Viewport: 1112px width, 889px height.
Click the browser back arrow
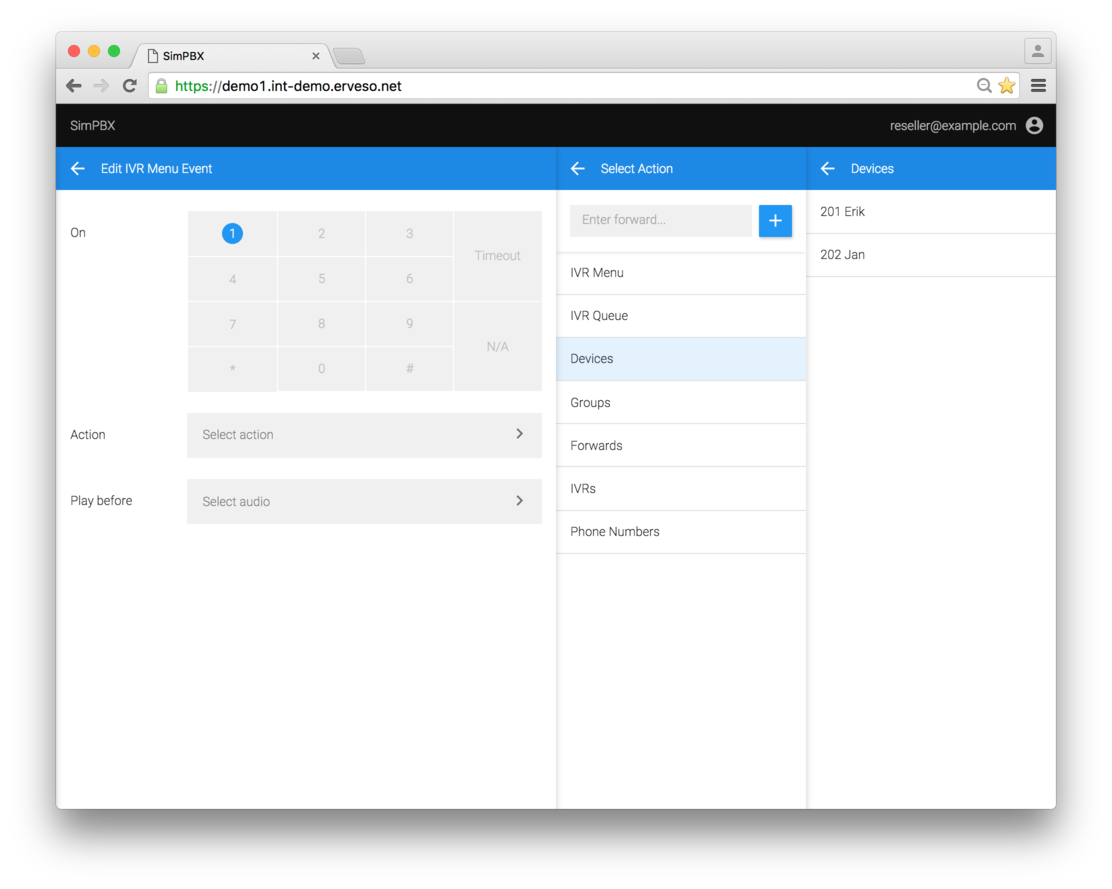tap(74, 86)
